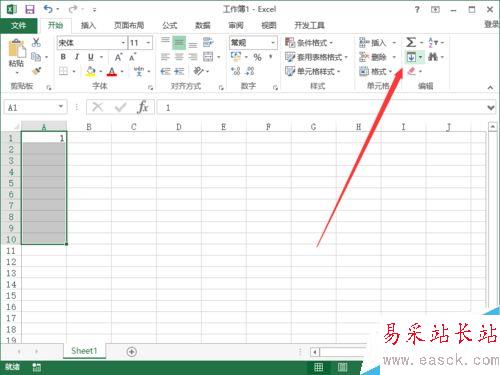This screenshot has height=375, width=500.
Task: Click the Find binoculars icon
Action: pos(433,57)
